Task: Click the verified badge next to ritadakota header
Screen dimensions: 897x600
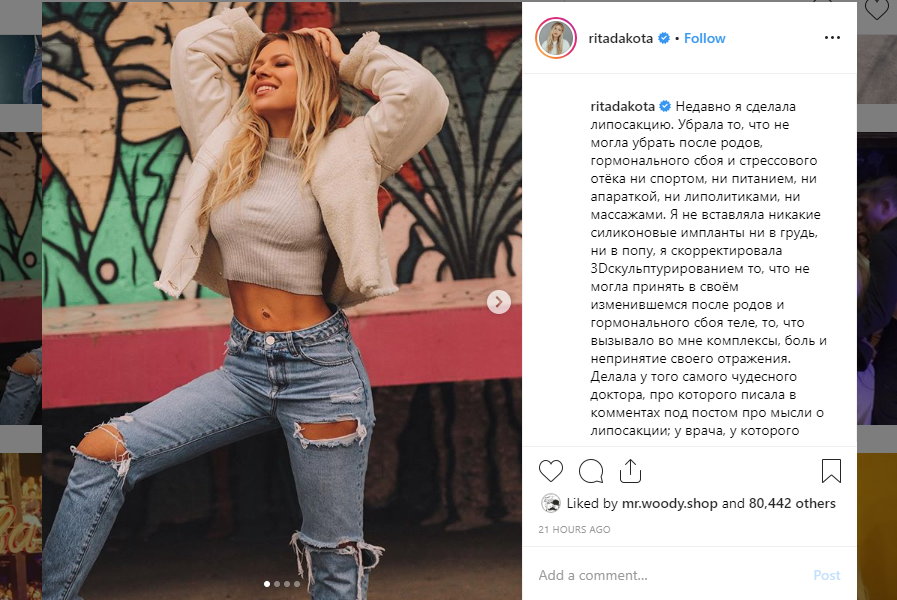Action: [664, 38]
